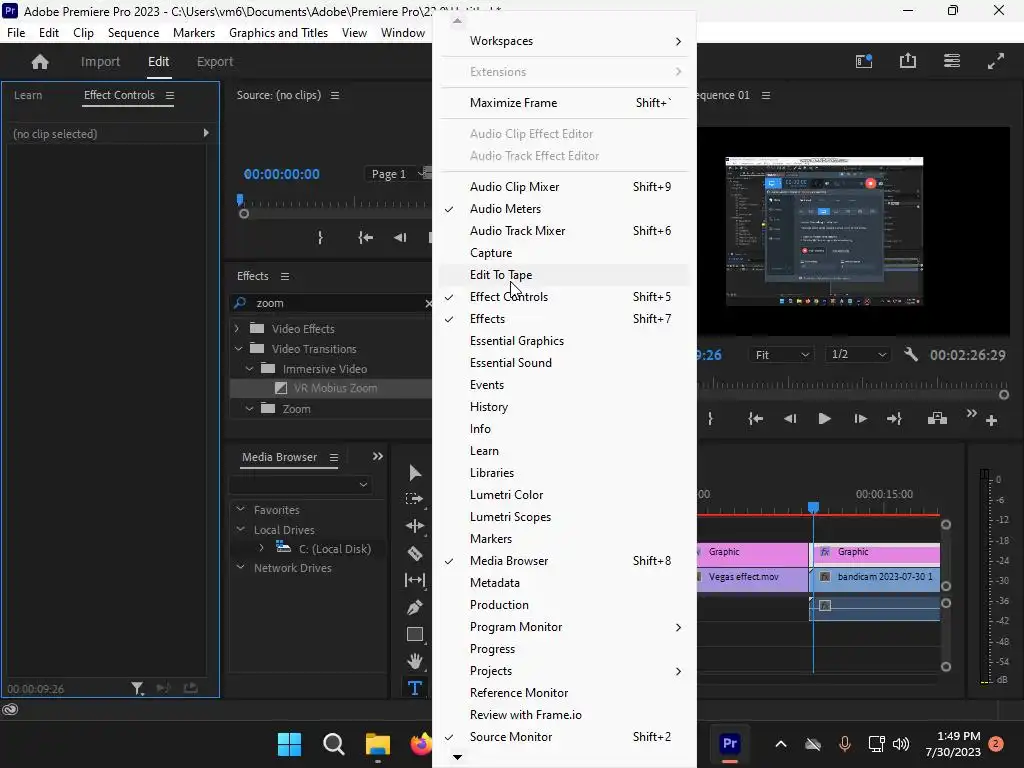Open the Effects panel menu icon

pyautogui.click(x=285, y=276)
